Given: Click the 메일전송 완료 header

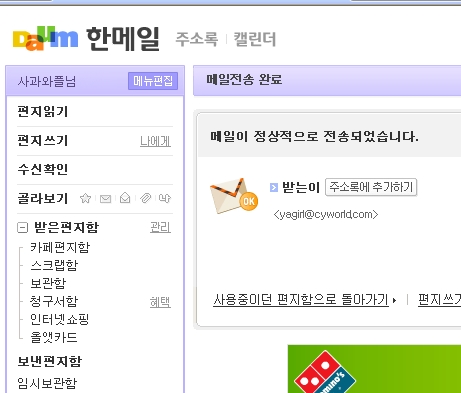Looking at the screenshot, I should [x=244, y=80].
